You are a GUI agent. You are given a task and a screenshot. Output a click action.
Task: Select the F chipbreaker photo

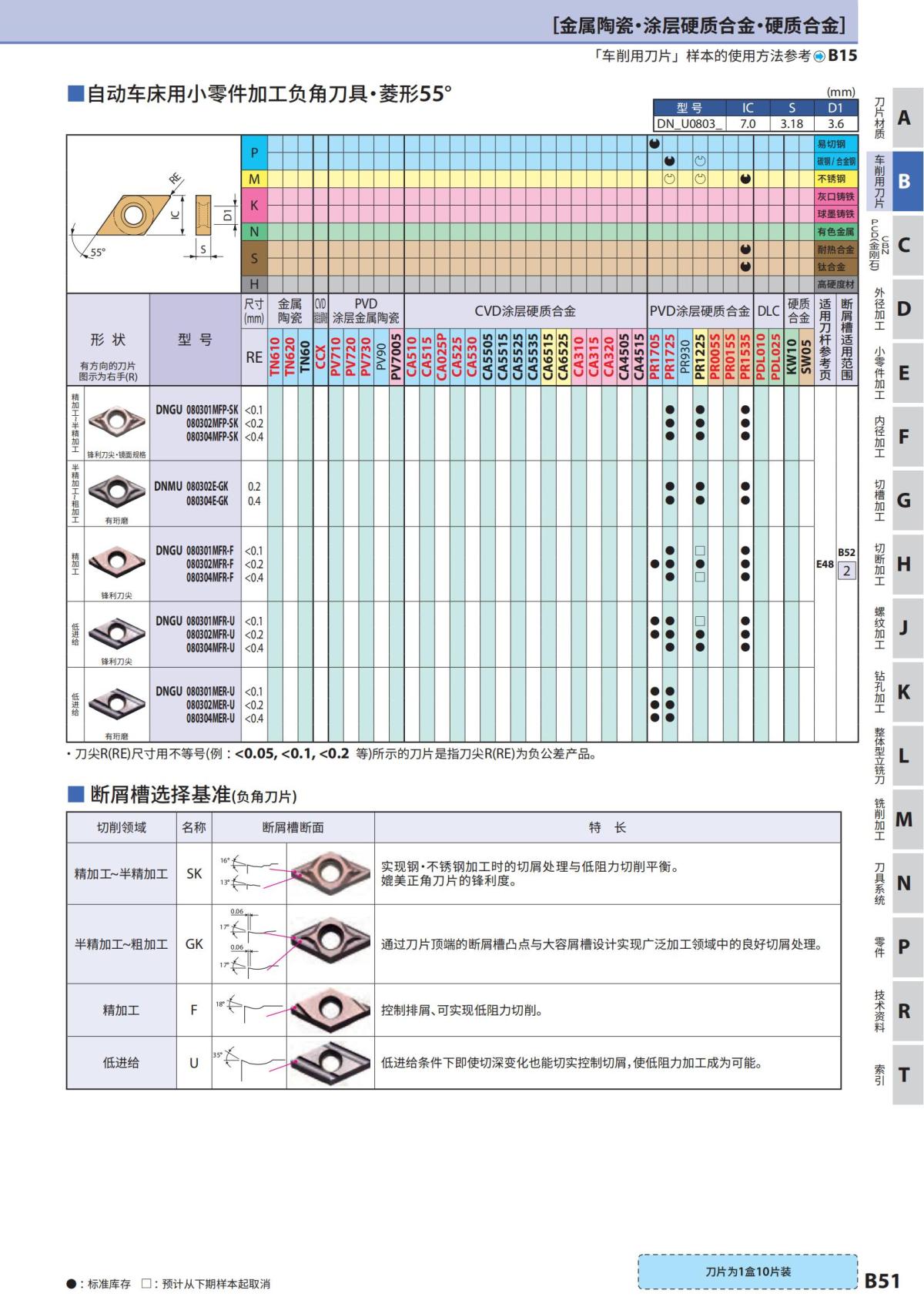[330, 1009]
